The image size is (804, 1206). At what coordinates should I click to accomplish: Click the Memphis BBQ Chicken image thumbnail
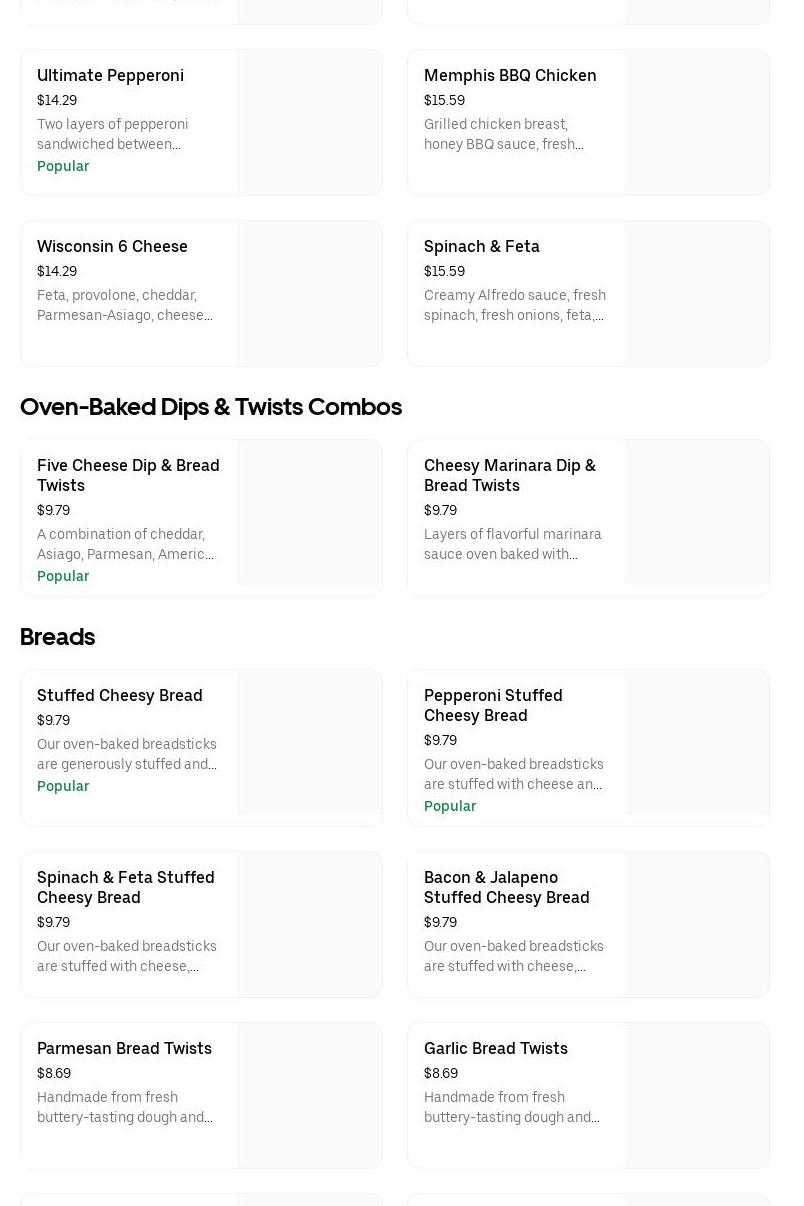(697, 123)
